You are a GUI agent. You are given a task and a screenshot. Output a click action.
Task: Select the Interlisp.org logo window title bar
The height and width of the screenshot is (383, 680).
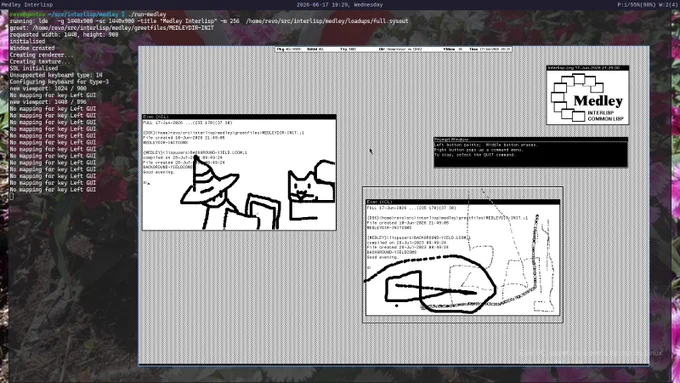tap(588, 68)
